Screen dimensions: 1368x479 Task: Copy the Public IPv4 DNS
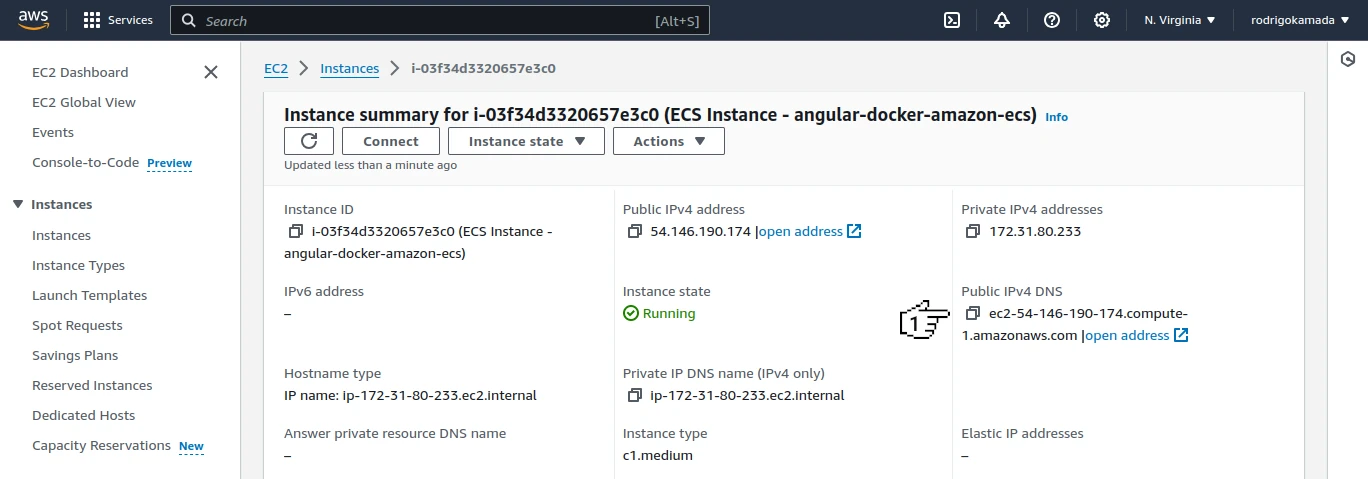(973, 314)
